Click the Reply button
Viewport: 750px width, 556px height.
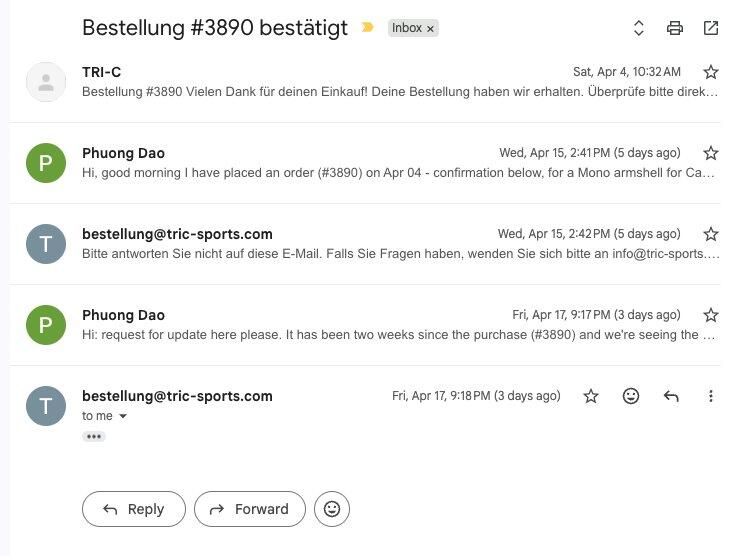[134, 509]
